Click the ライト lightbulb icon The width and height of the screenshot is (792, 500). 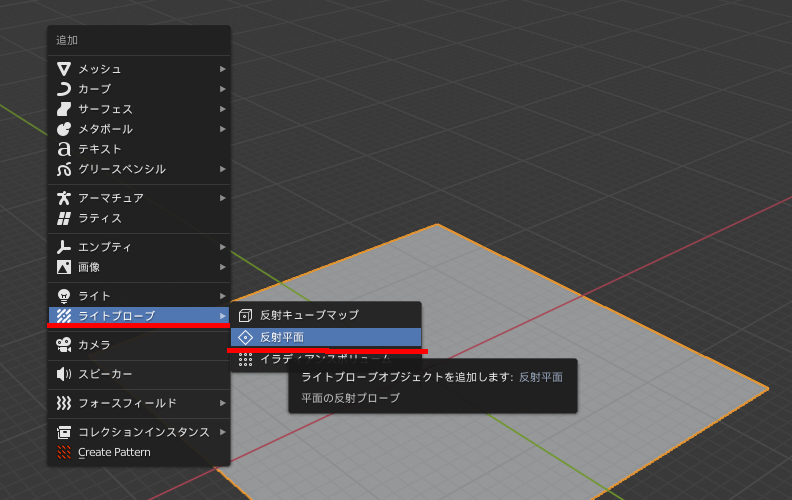coord(64,296)
